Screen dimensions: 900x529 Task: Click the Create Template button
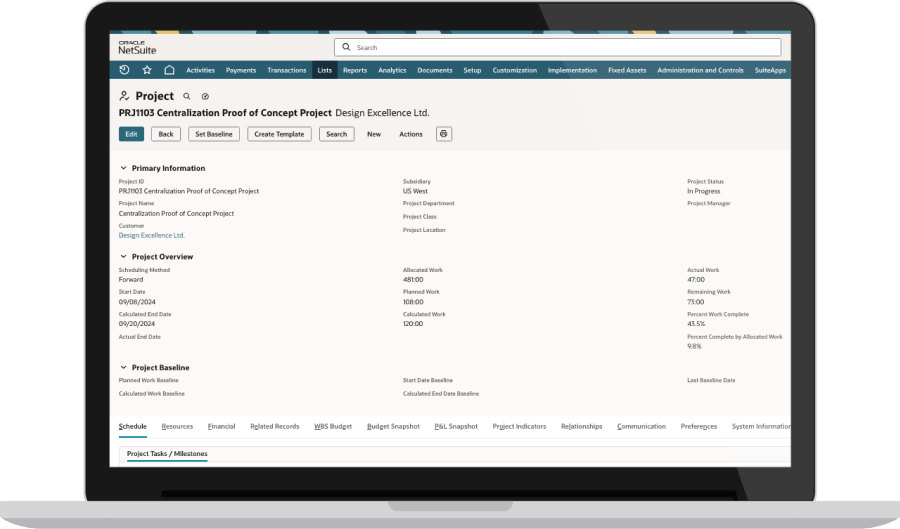(279, 134)
